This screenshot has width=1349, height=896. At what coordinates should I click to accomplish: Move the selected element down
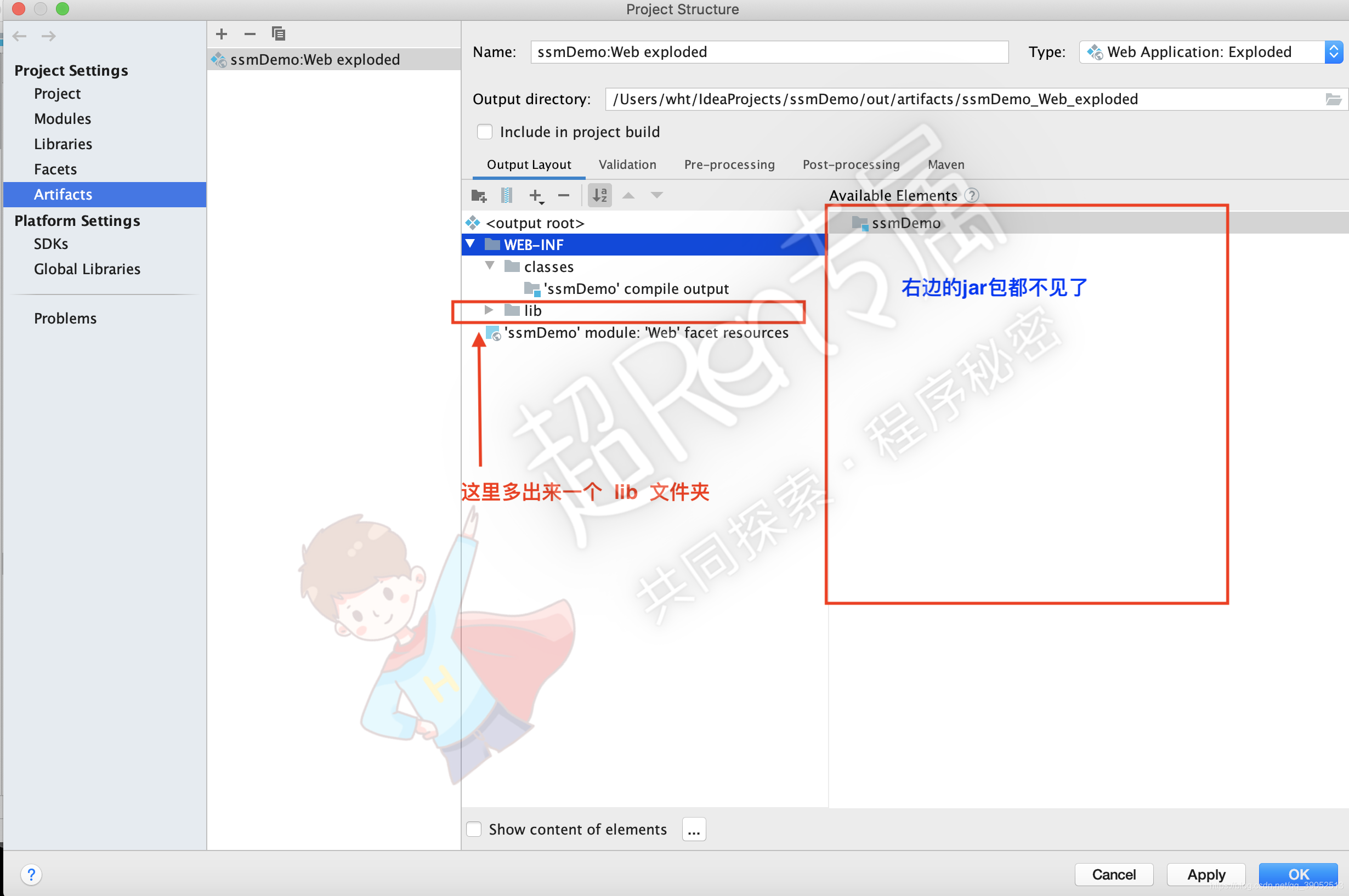657,195
